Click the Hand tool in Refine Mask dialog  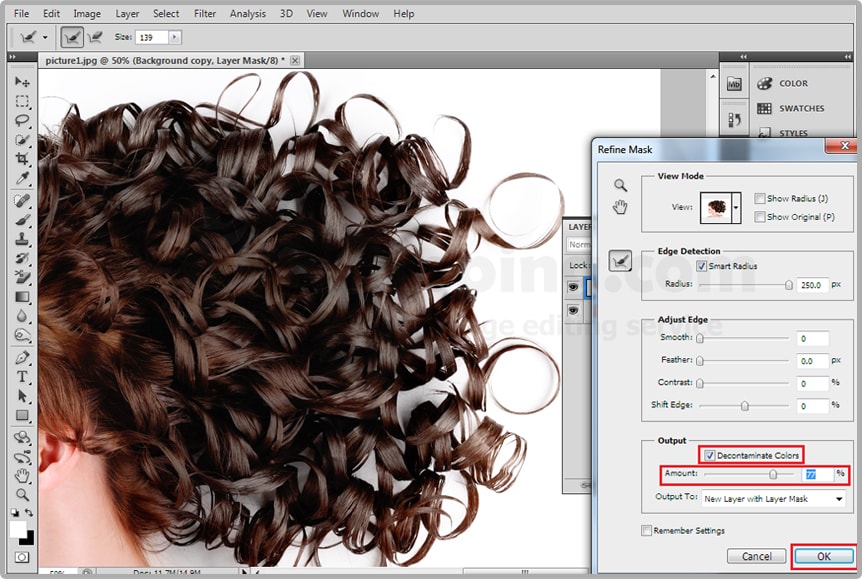(x=621, y=207)
